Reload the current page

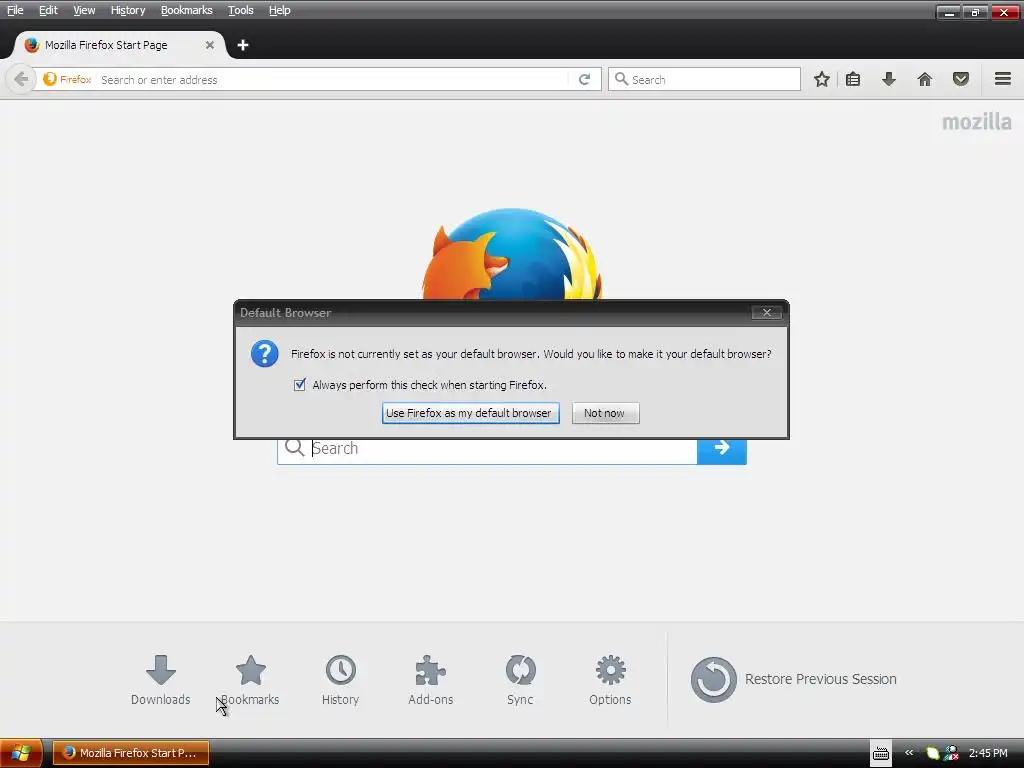click(584, 80)
